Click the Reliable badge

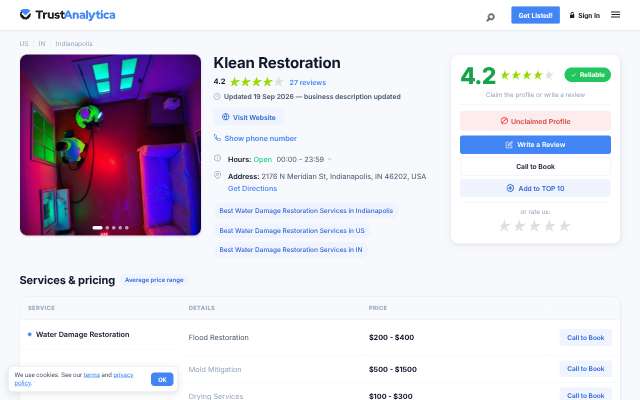click(587, 75)
